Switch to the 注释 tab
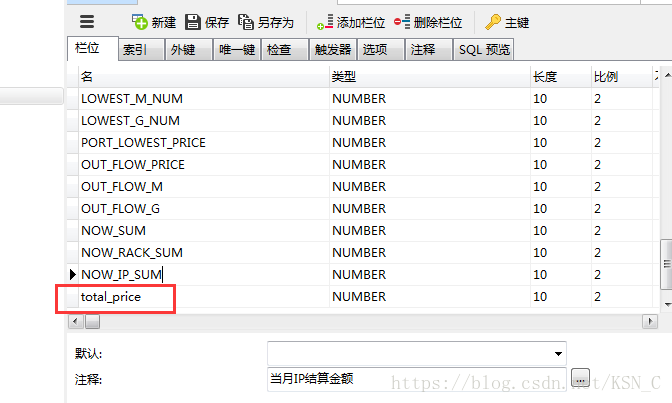Screen dimensions: 672x403 (429, 50)
